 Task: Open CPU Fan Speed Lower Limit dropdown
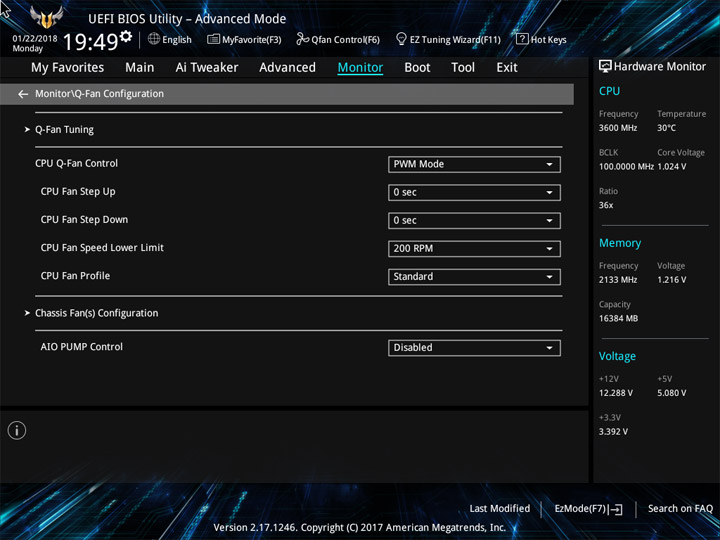[474, 248]
